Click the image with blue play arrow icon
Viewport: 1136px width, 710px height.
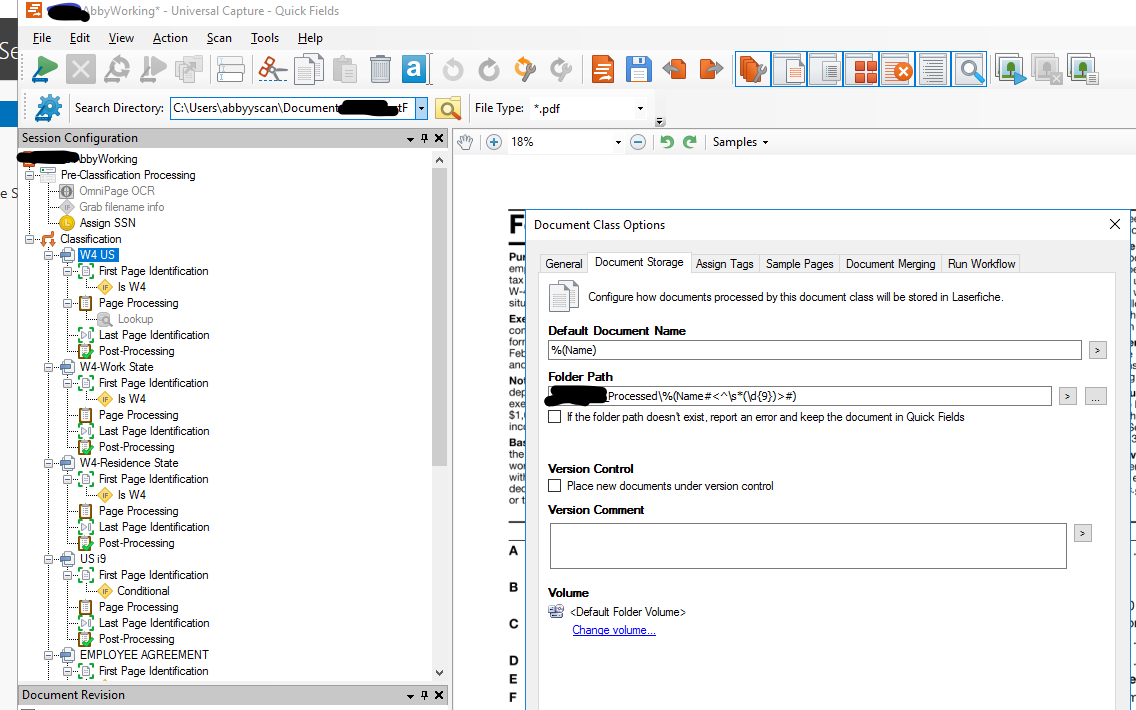[1011, 70]
